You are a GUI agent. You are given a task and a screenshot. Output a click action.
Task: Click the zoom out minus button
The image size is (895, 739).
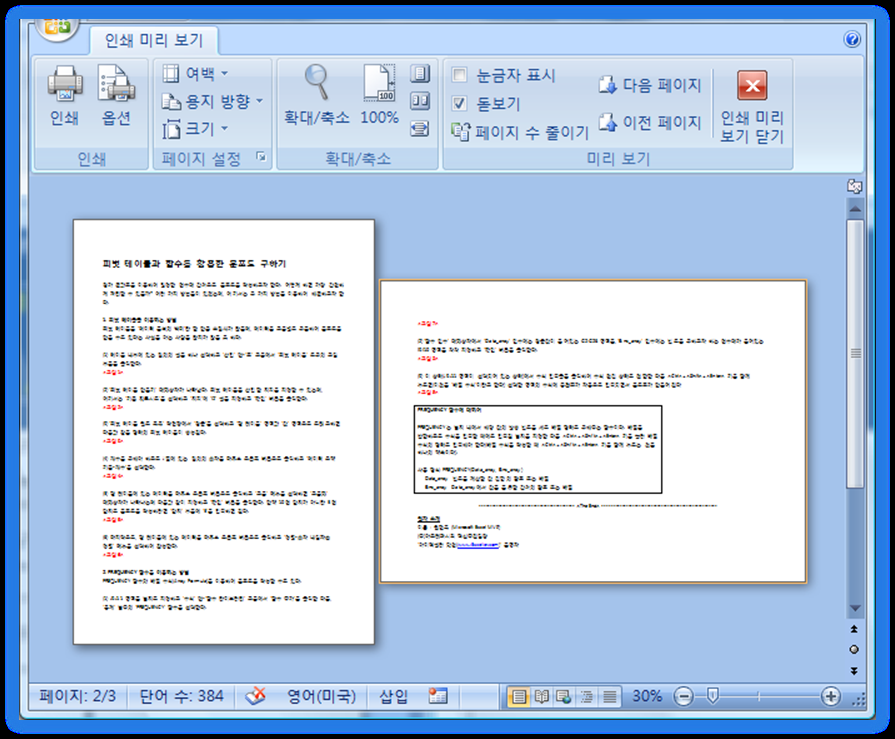pos(683,696)
